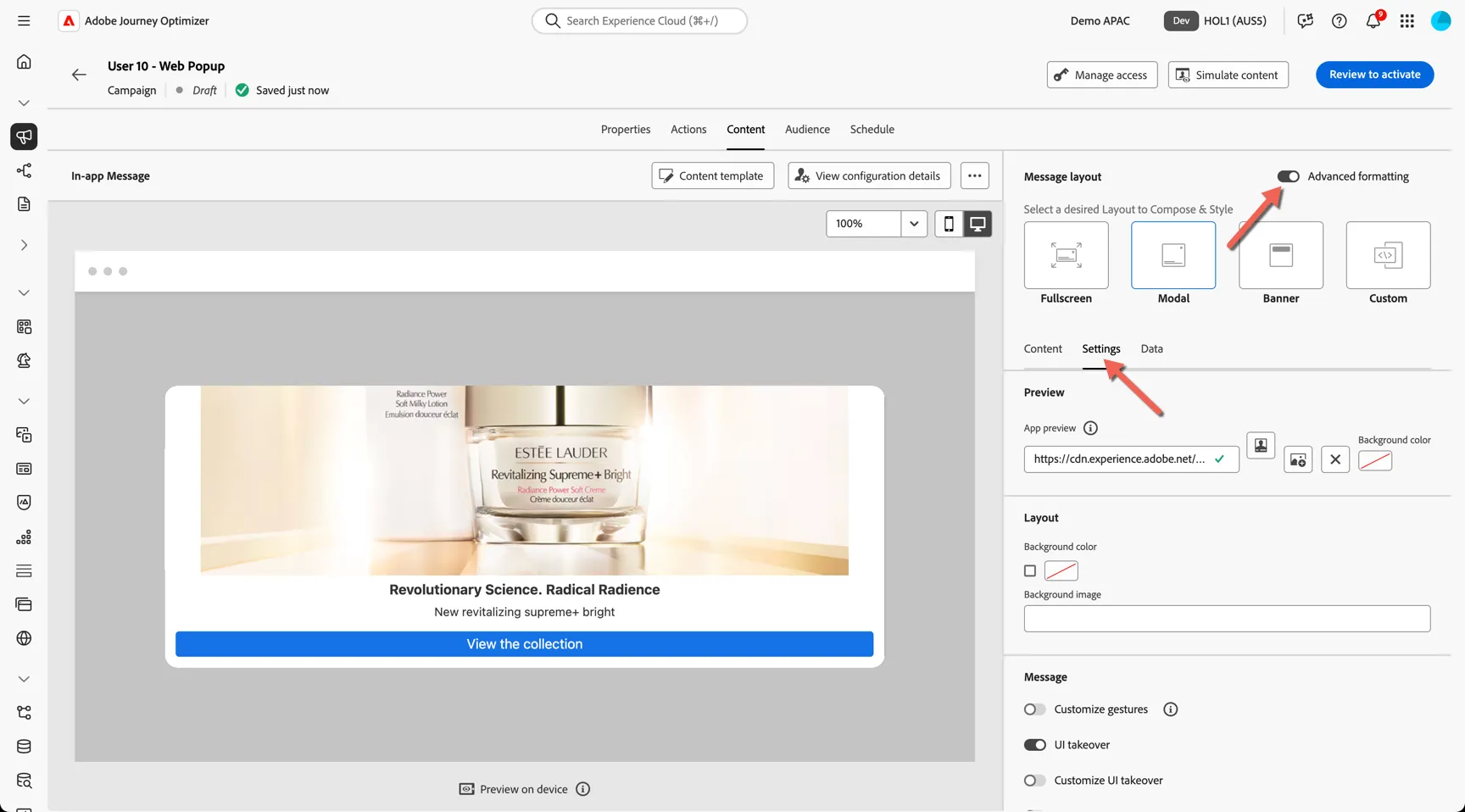Enable Customize gestures toggle

coord(1034,709)
